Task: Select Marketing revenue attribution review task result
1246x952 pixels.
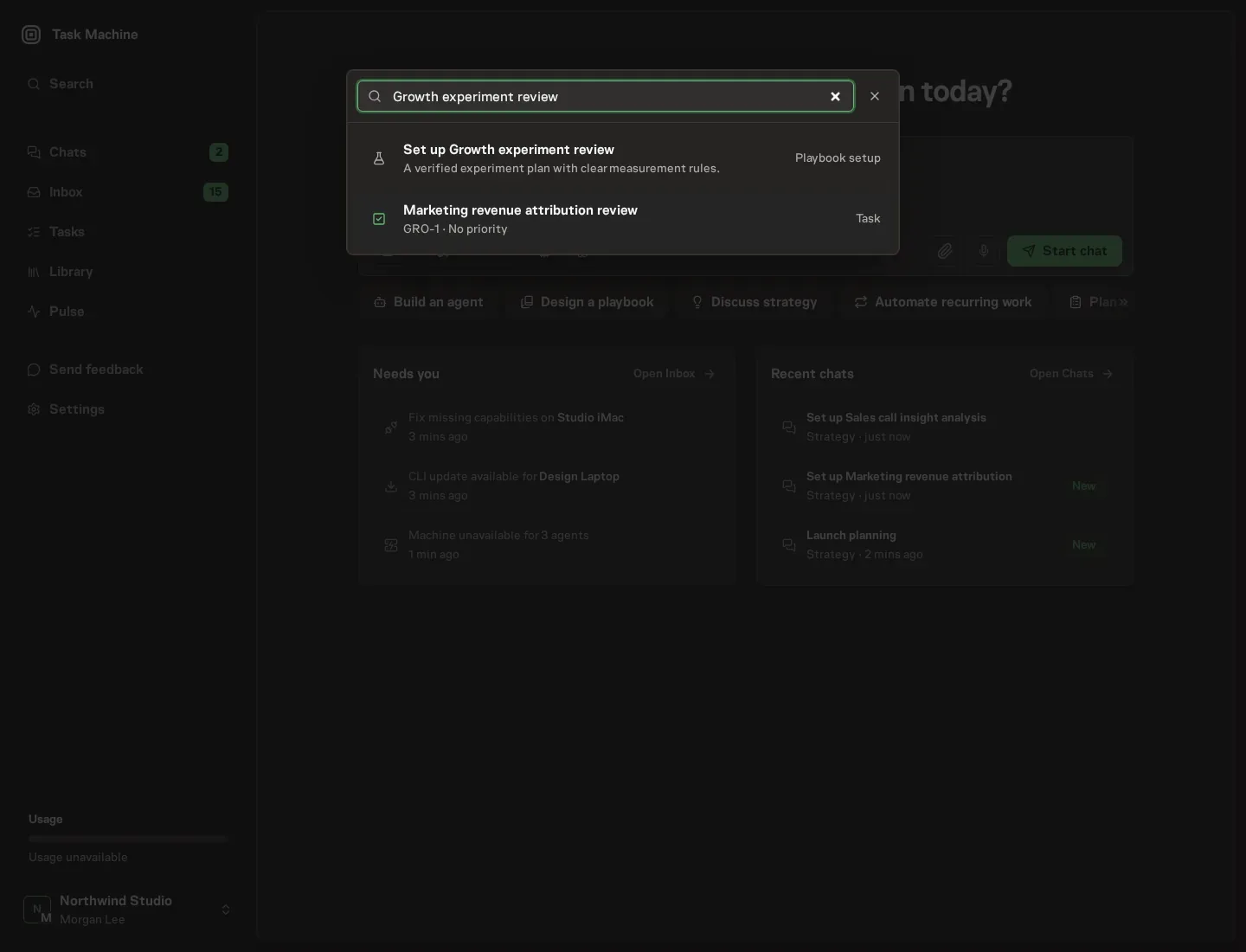Action: (623, 219)
